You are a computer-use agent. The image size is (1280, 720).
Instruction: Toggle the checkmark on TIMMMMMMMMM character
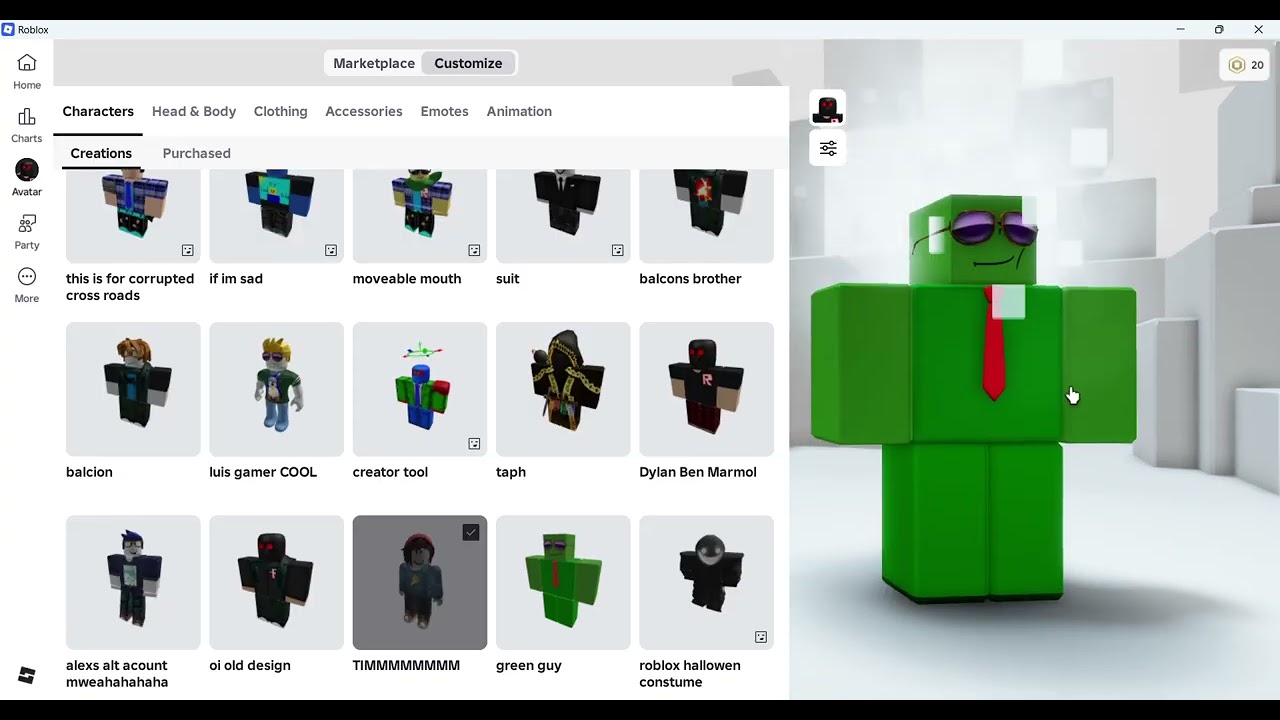click(x=471, y=533)
